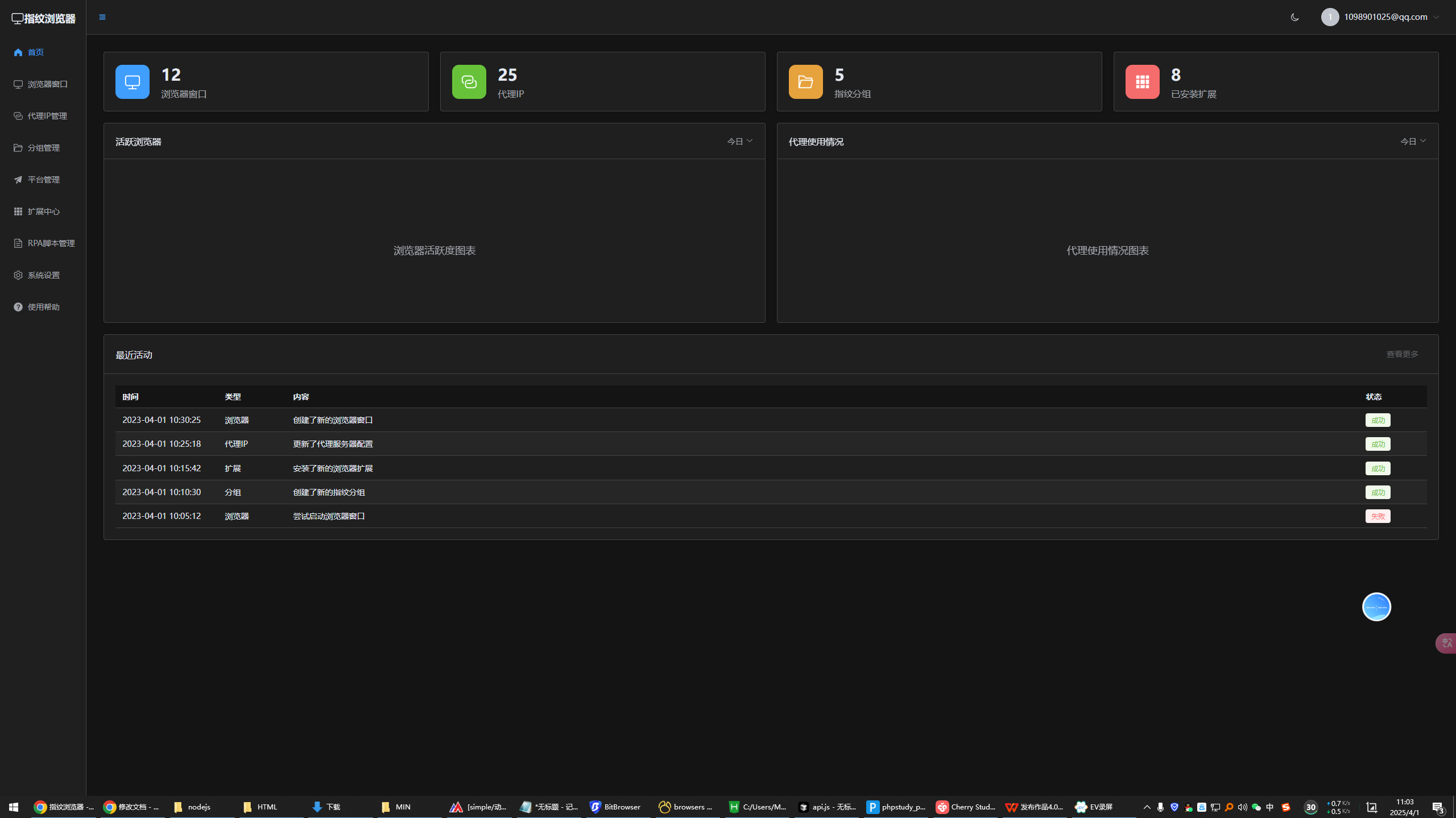The width and height of the screenshot is (1456, 818).
Task: Open 代理IP管理 in the sidebar
Action: pyautogui.click(x=47, y=116)
